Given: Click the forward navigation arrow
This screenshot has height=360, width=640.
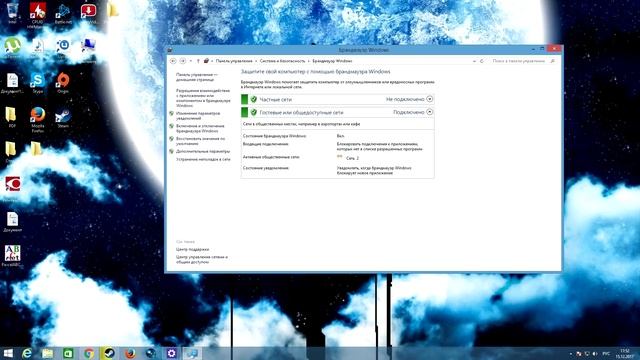Looking at the screenshot, I should [x=183, y=61].
